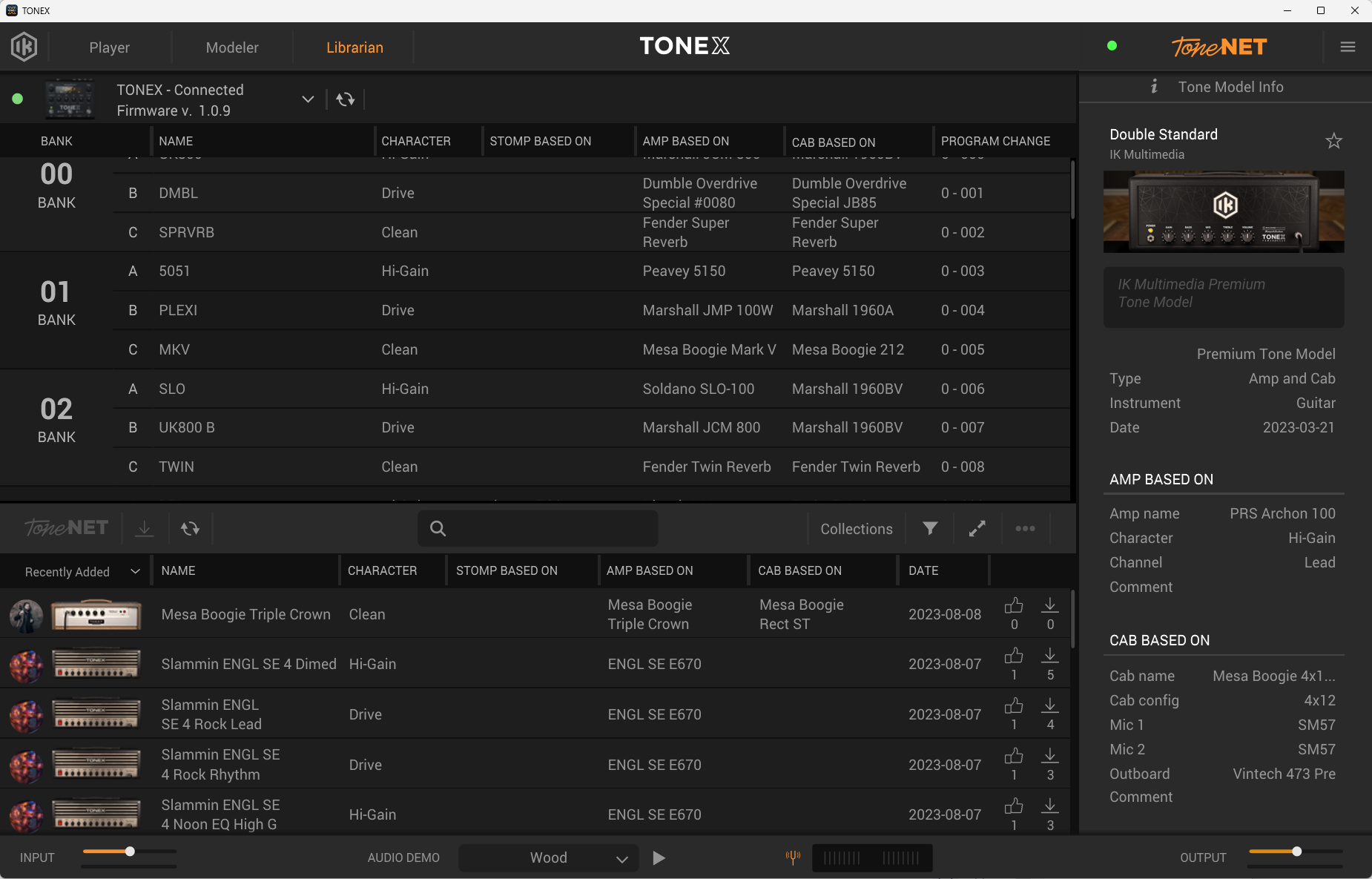Sort ToneNET list by CHARACTER column
The image size is (1372, 879).
click(382, 570)
